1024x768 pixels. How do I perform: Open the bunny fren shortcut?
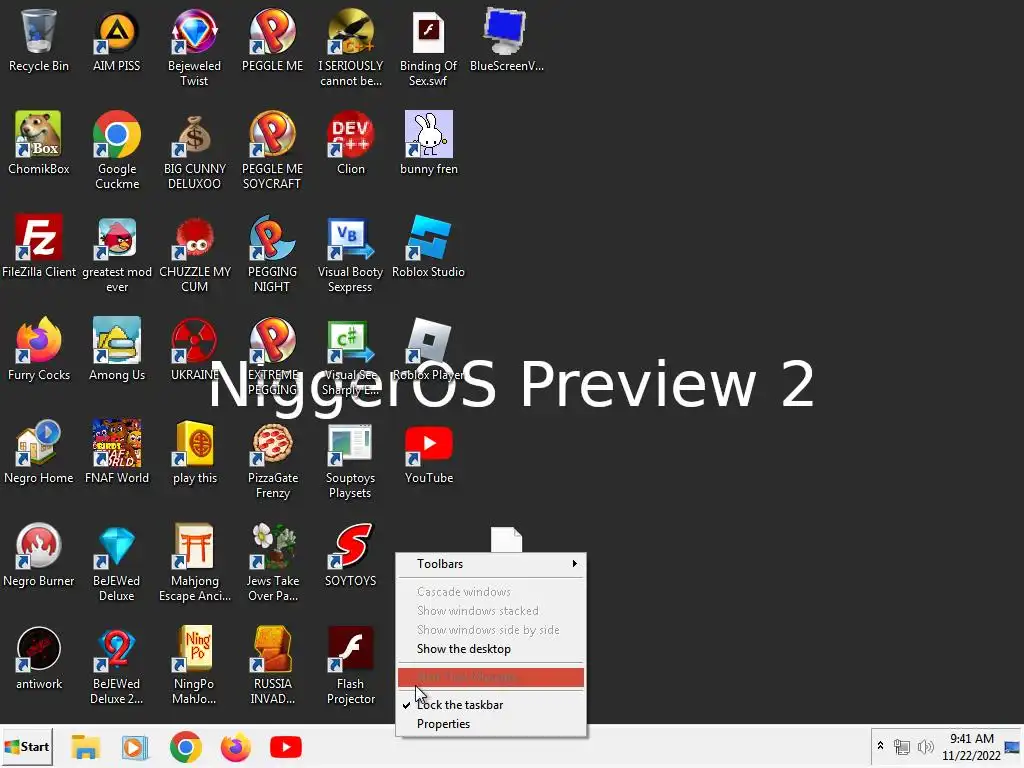pos(428,142)
